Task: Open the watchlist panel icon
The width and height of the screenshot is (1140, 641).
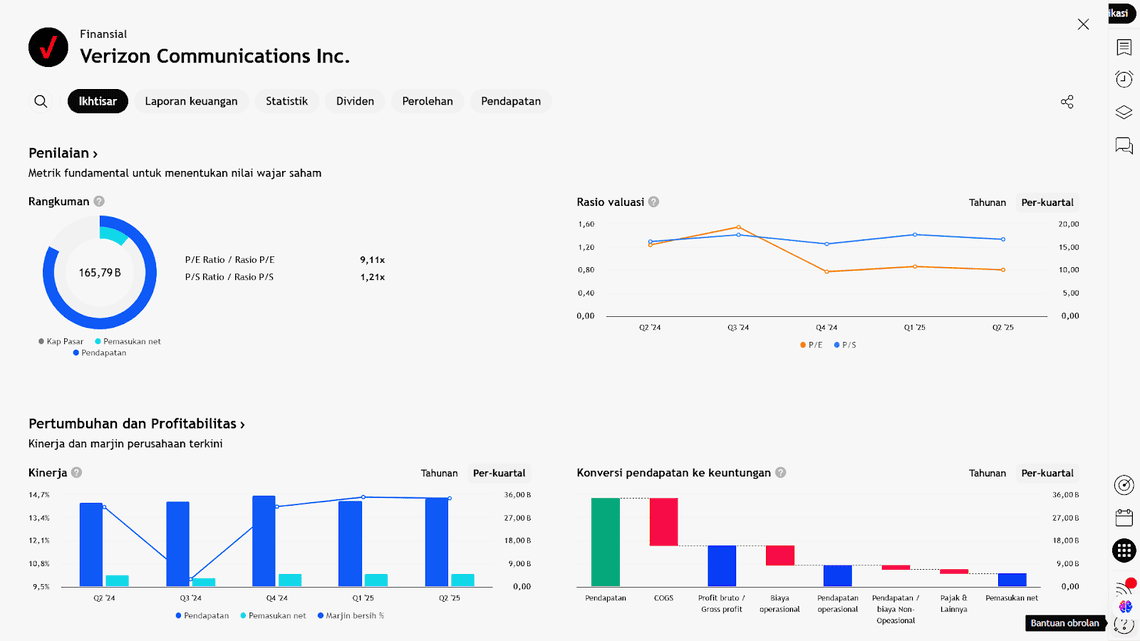Action: point(1124,48)
